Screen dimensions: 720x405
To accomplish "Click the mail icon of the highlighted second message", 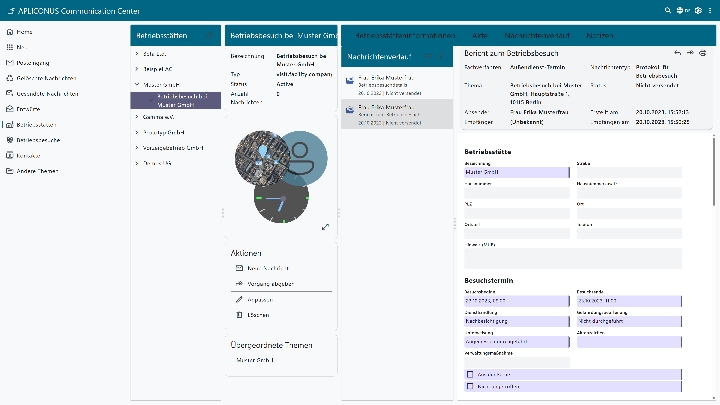I will tap(350, 110).
